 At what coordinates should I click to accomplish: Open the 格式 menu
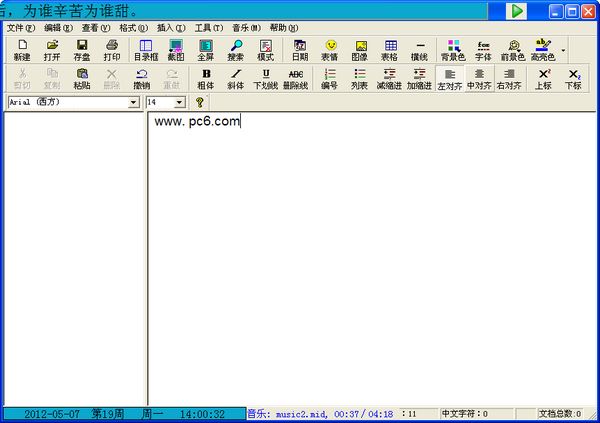[133, 28]
